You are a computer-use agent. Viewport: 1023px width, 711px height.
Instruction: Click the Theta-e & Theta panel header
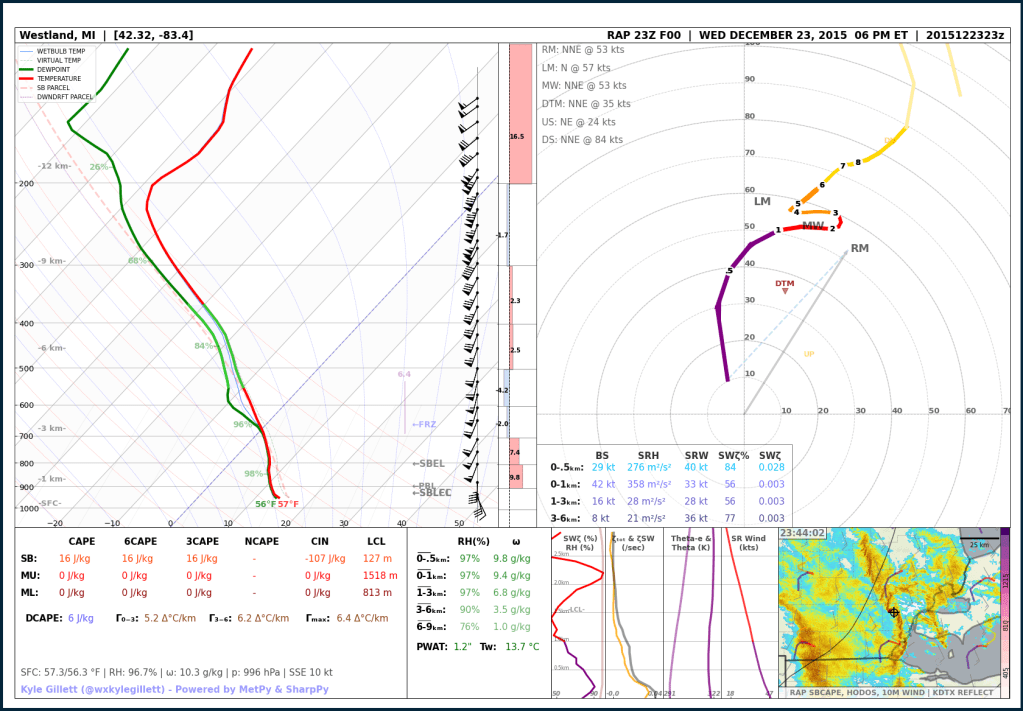[691, 543]
